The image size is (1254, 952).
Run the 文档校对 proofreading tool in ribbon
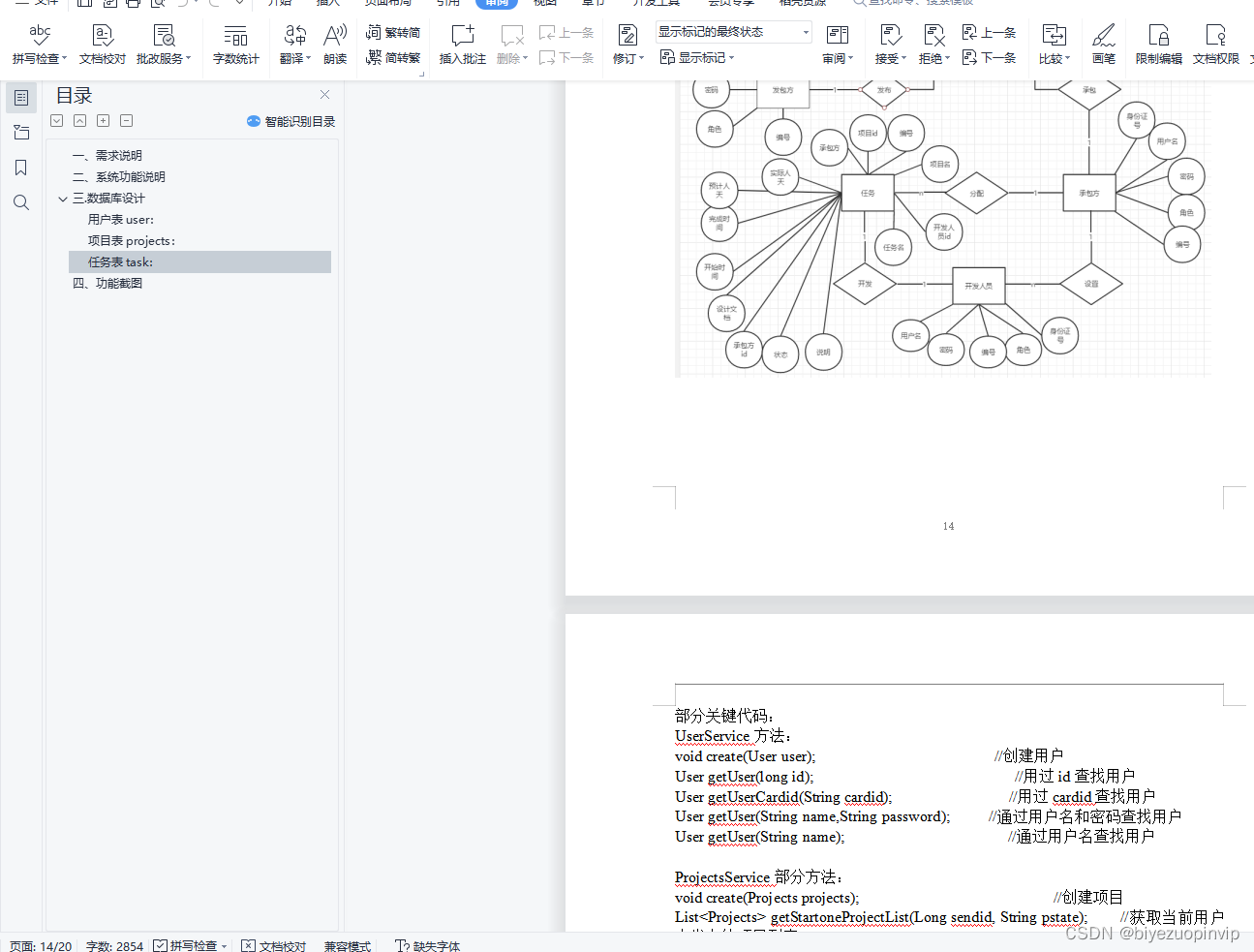click(102, 45)
